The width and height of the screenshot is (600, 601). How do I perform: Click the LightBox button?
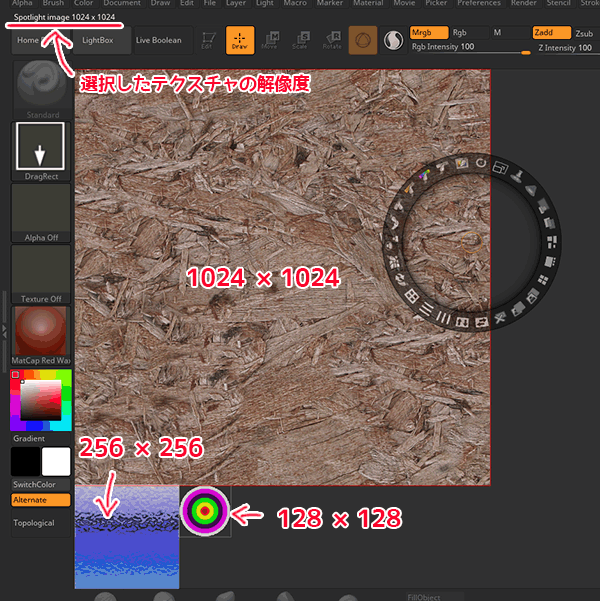(x=98, y=40)
